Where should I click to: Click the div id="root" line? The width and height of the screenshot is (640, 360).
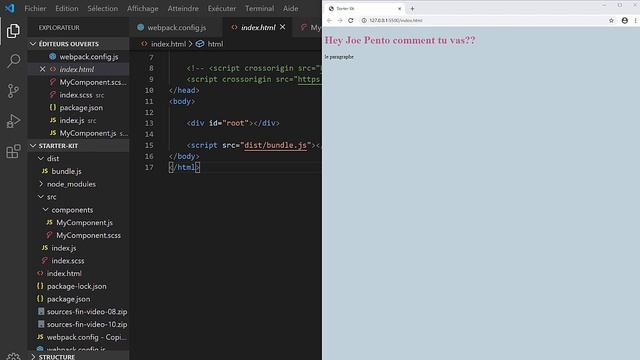233,123
